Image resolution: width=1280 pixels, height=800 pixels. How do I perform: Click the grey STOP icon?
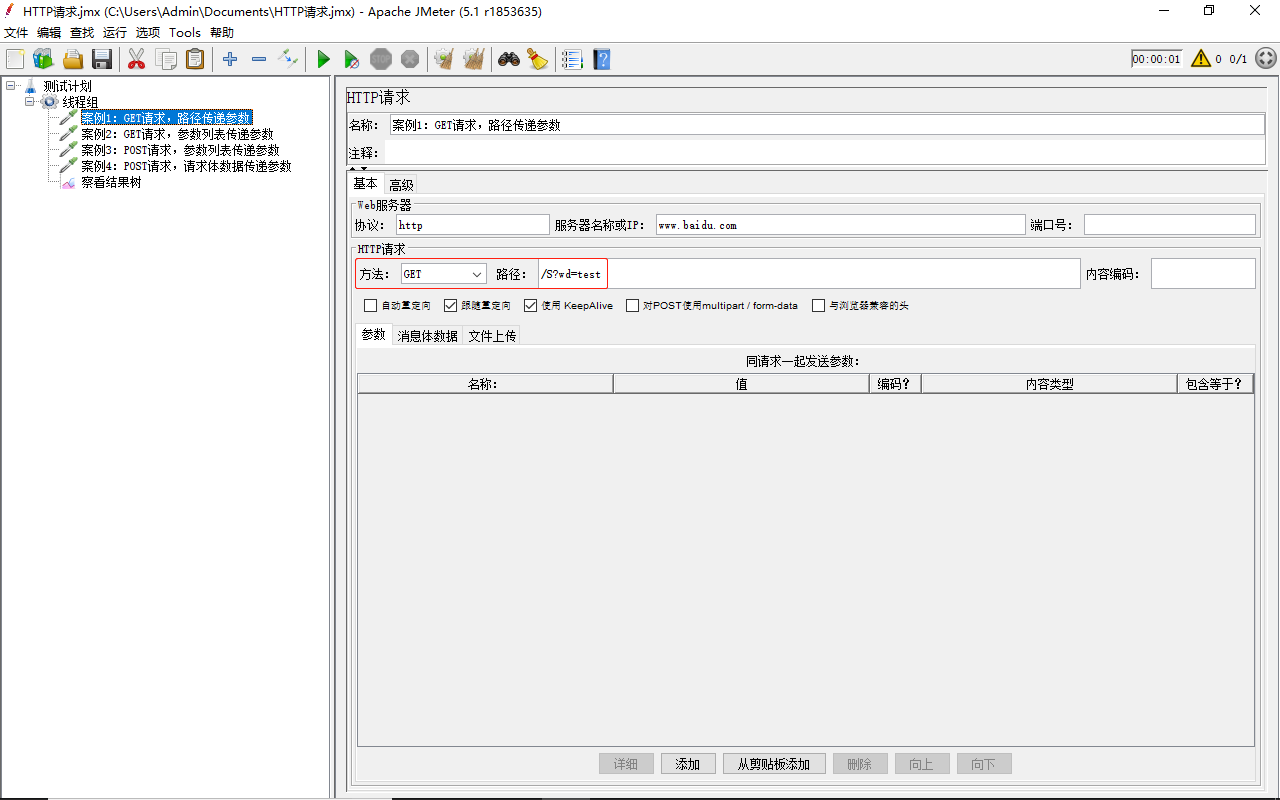381,60
